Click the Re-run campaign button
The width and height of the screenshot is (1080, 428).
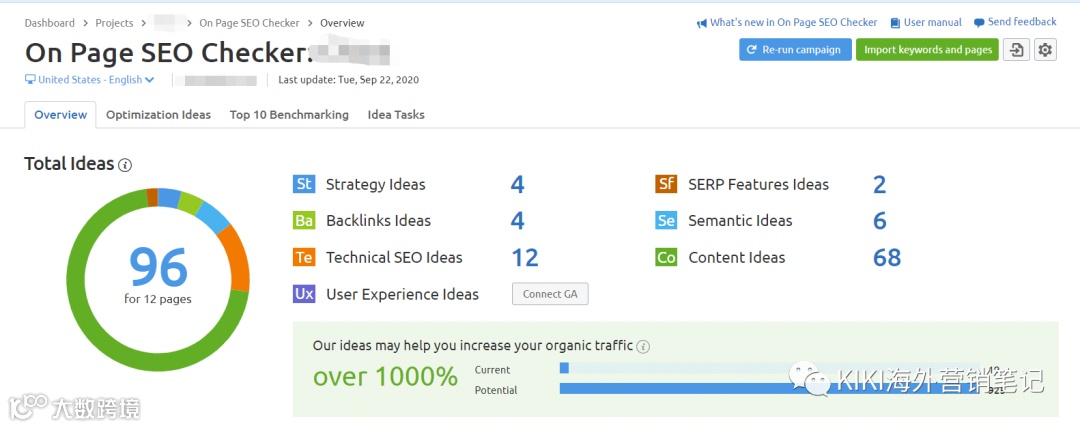point(796,50)
